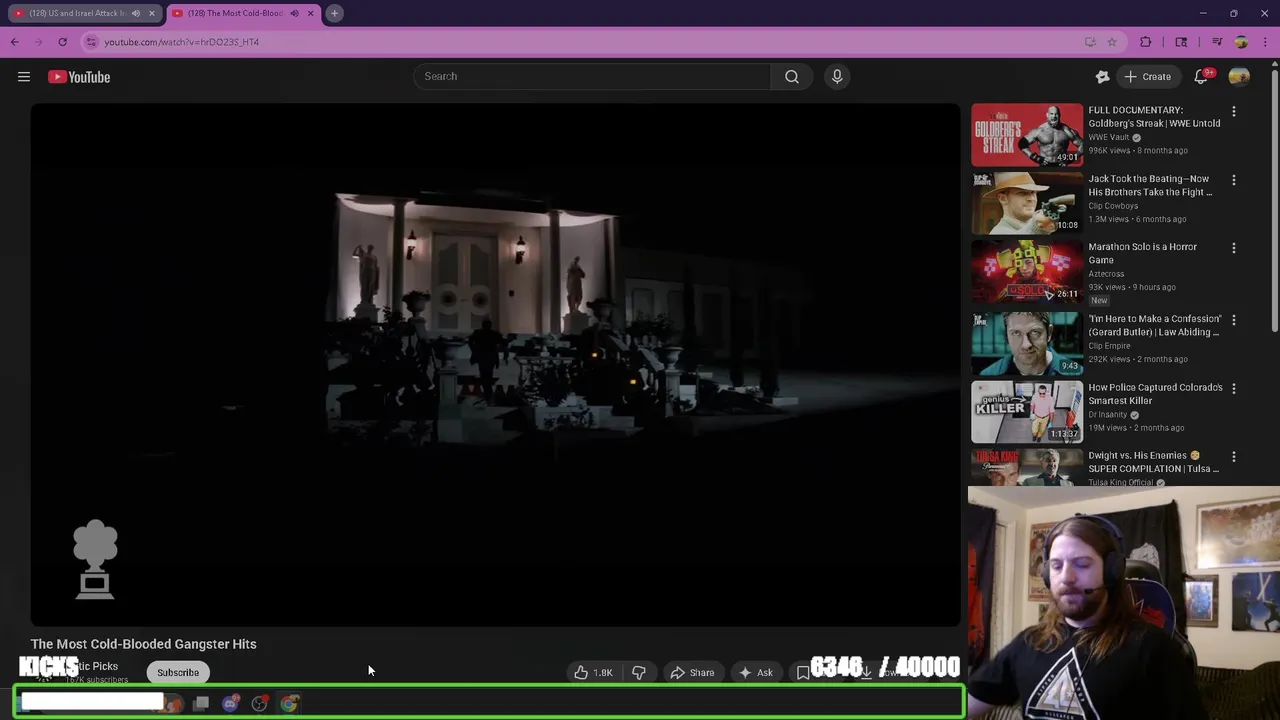The width and height of the screenshot is (1280, 720).
Task: Open the Gerard Butler Law Abiding thumbnail
Action: point(1027,343)
